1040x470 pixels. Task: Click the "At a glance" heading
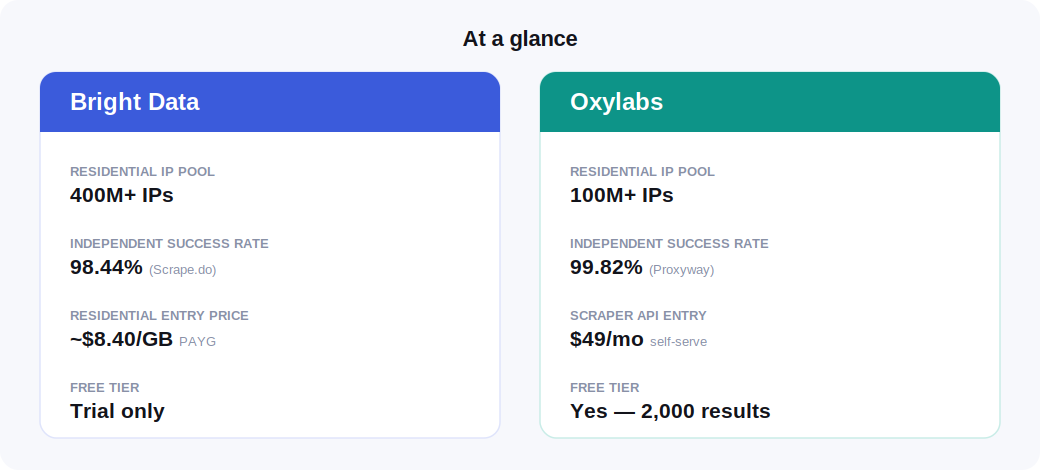pyautogui.click(x=520, y=39)
